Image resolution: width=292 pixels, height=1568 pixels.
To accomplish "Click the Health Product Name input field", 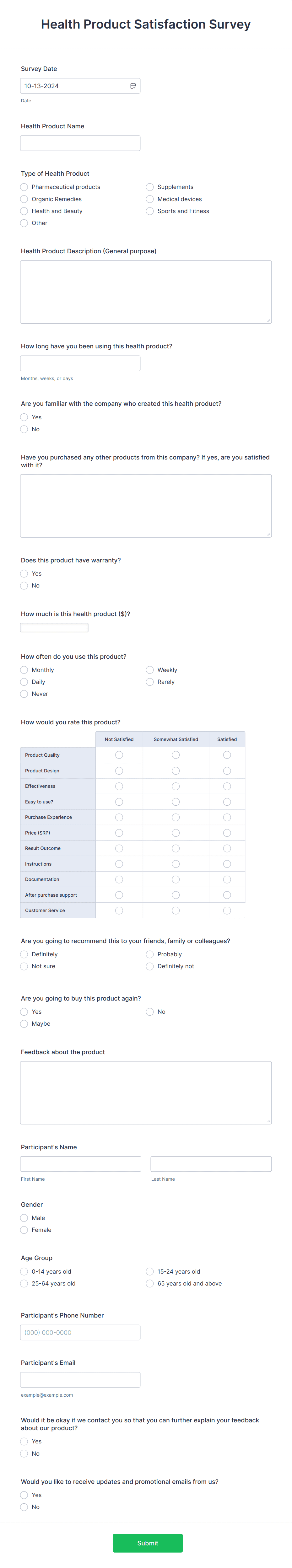I will 80,142.
